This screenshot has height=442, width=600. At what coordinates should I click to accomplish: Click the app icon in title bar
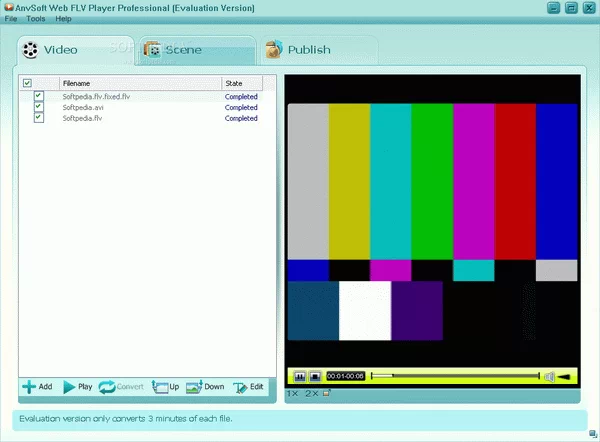(x=8, y=7)
